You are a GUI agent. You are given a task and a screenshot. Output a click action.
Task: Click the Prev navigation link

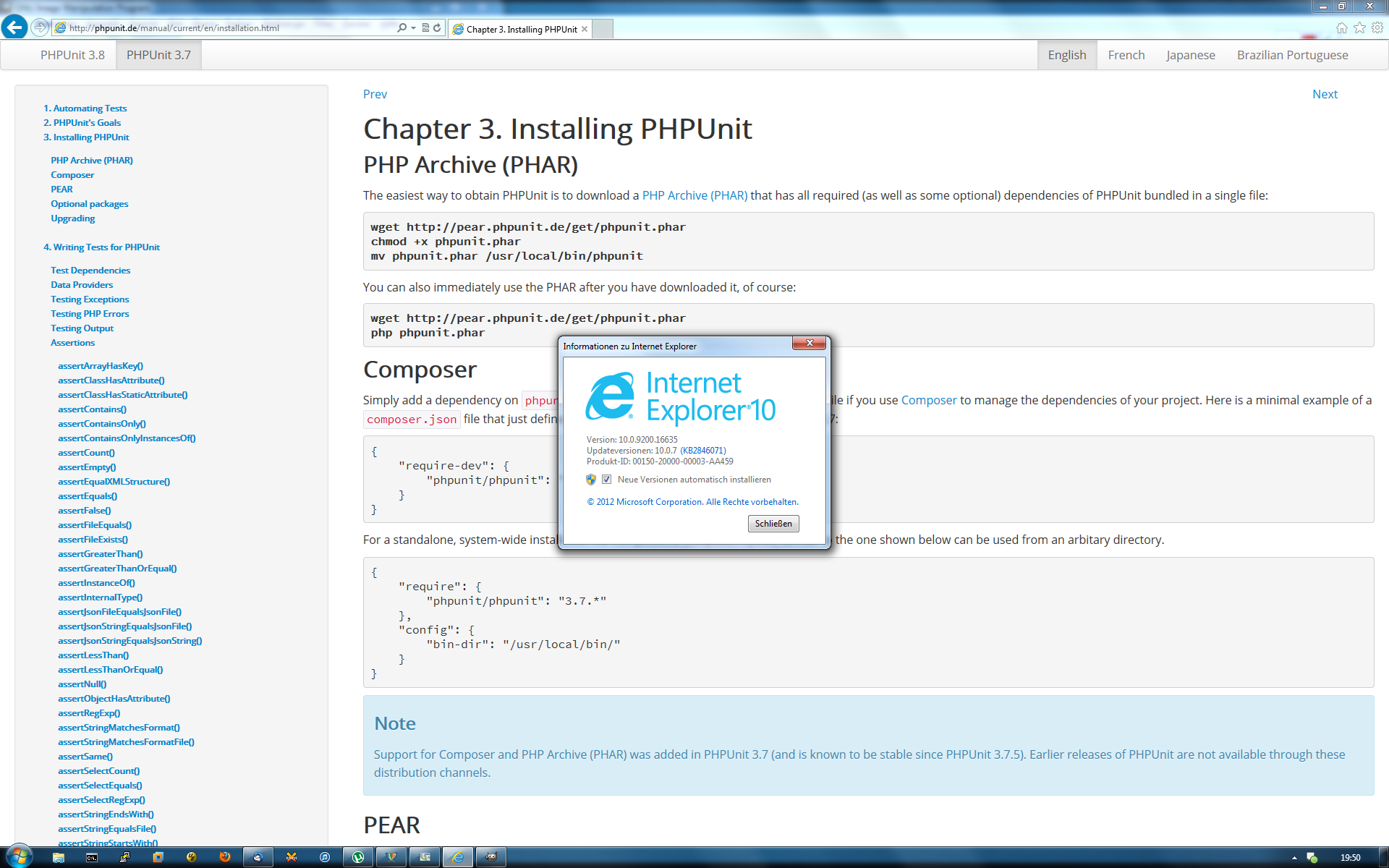(376, 93)
